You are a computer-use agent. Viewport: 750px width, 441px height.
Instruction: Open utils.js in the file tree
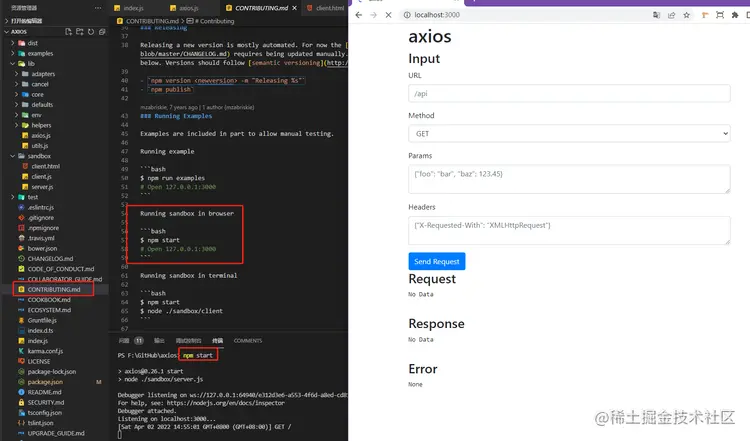coord(40,146)
